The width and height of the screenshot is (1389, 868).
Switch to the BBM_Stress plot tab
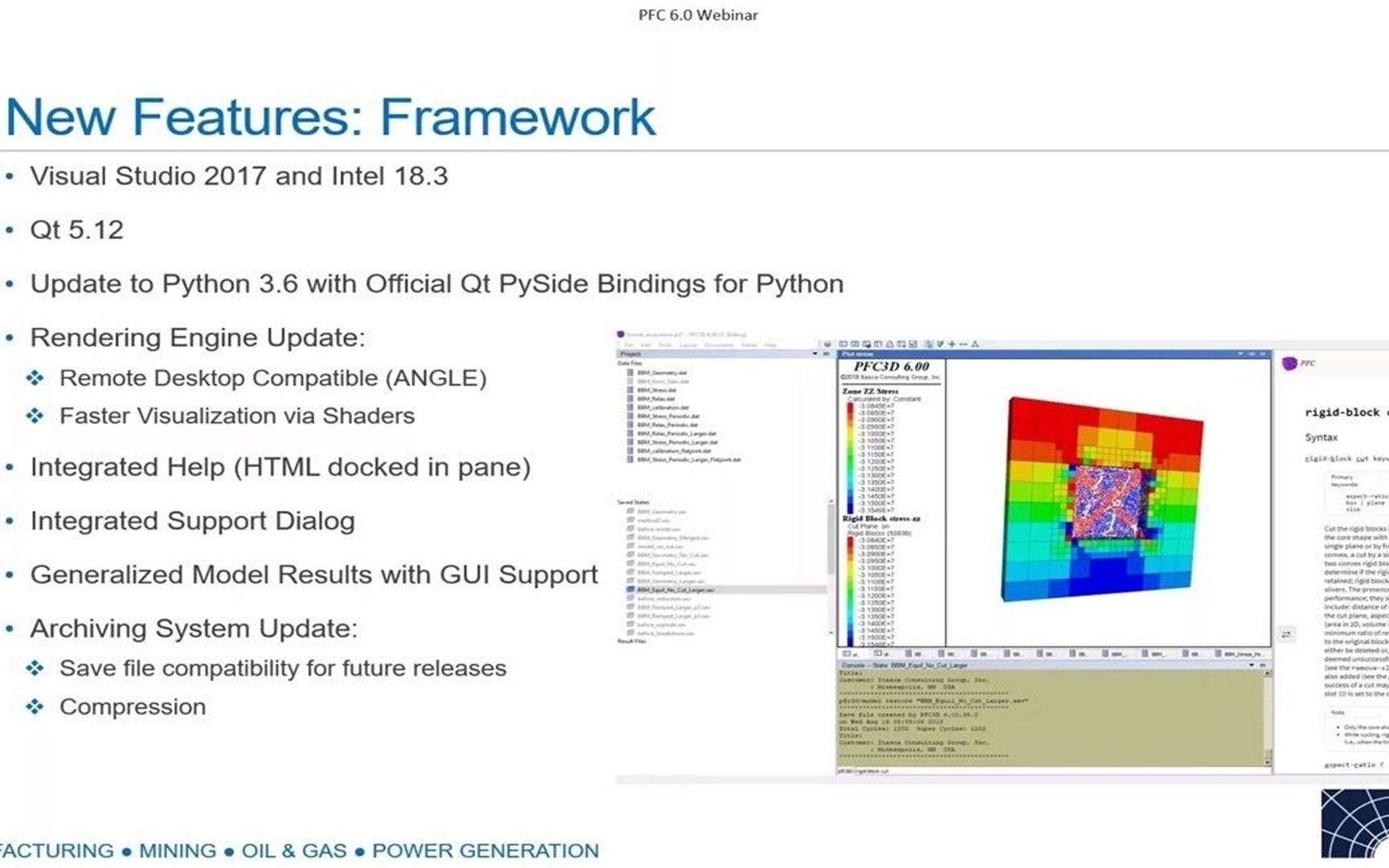pyautogui.click(x=1240, y=654)
